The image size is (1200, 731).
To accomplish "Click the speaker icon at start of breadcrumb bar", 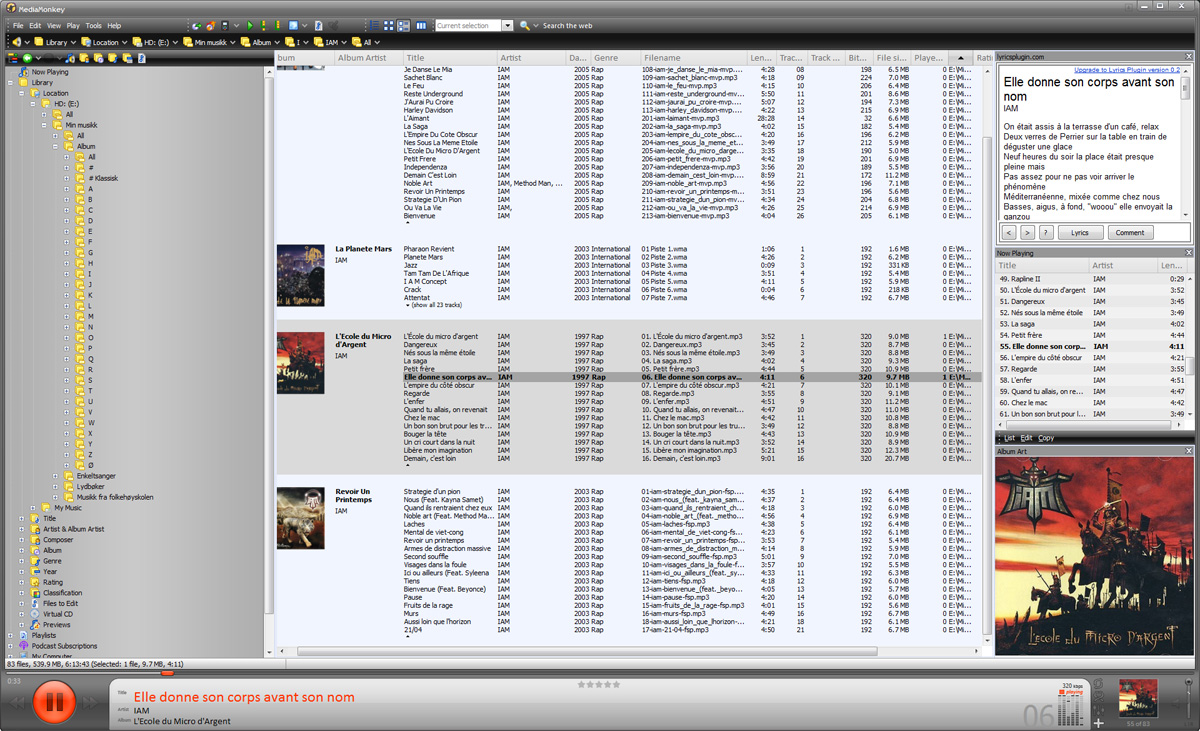I will coord(17,42).
